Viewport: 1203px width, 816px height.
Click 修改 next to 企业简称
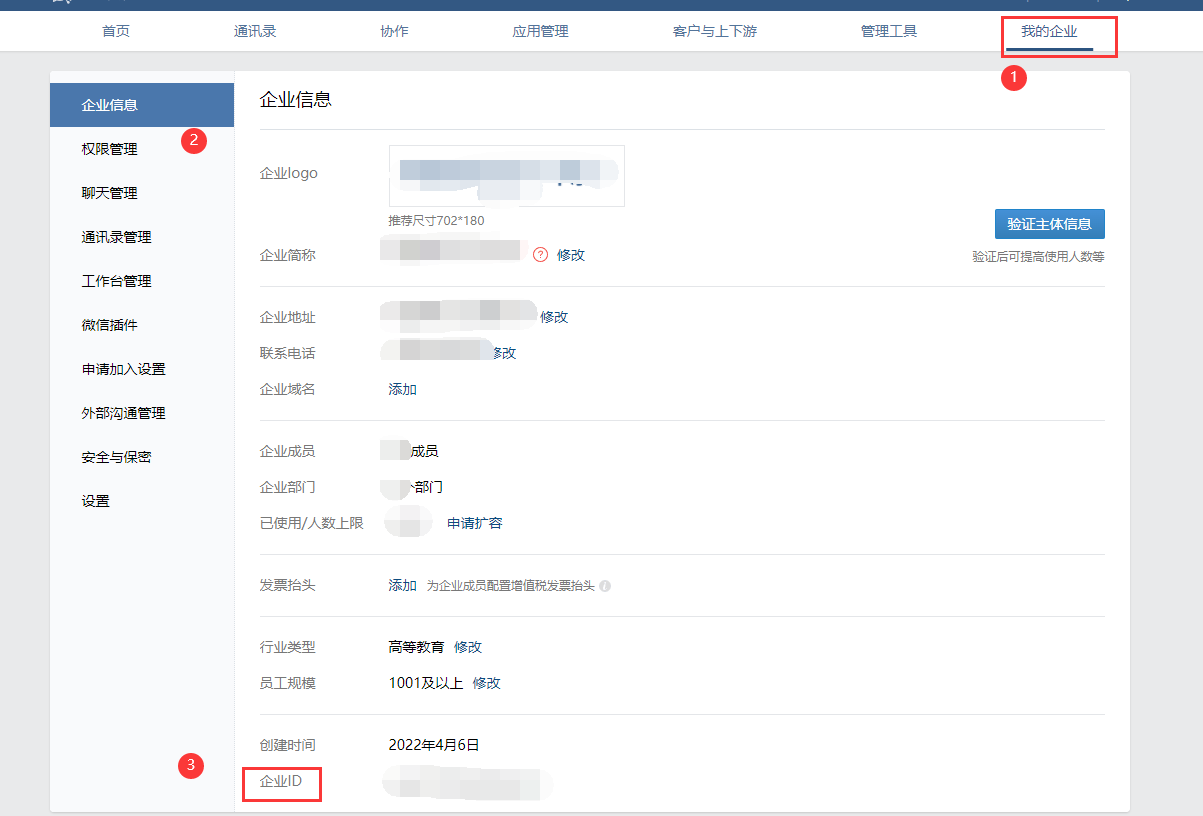[x=571, y=255]
